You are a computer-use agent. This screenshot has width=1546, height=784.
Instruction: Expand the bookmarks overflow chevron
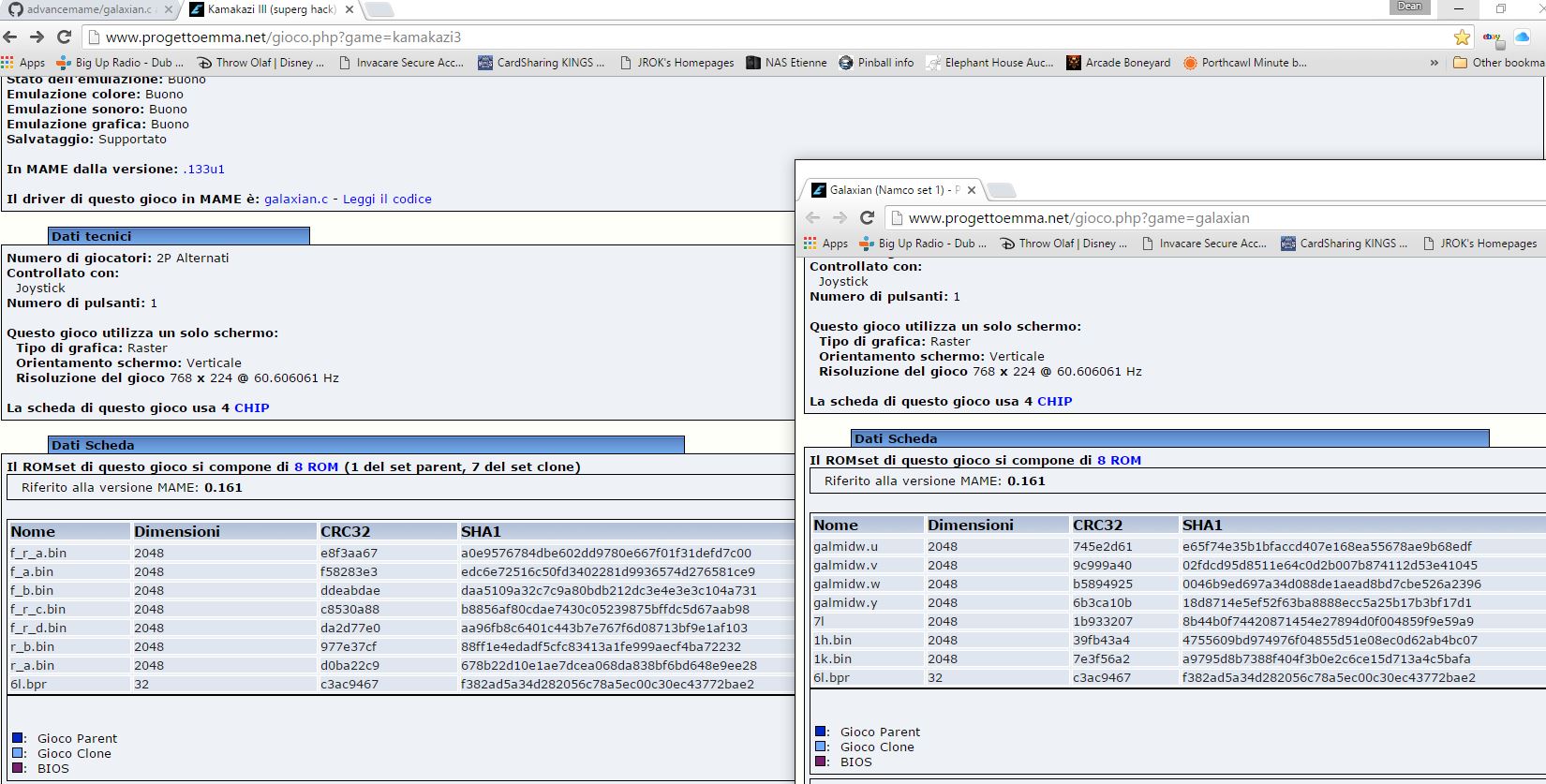click(1434, 63)
